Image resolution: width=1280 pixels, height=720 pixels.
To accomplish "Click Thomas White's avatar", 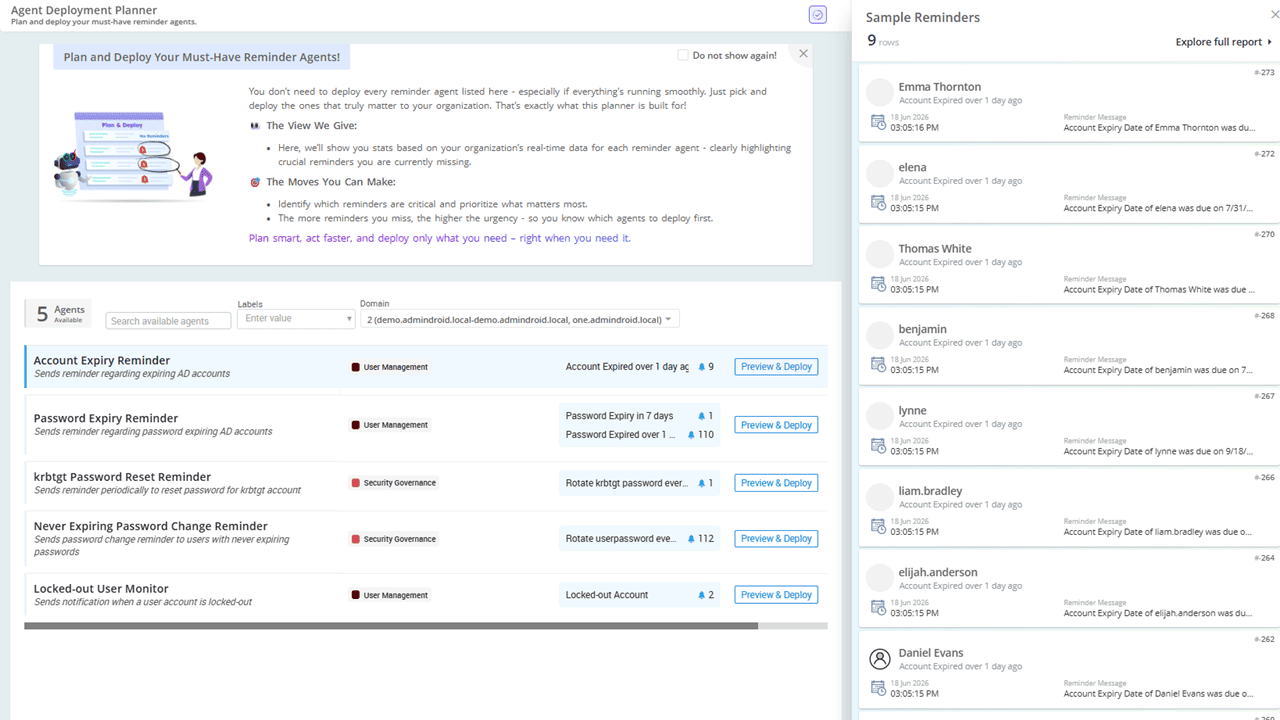I will 879,254.
